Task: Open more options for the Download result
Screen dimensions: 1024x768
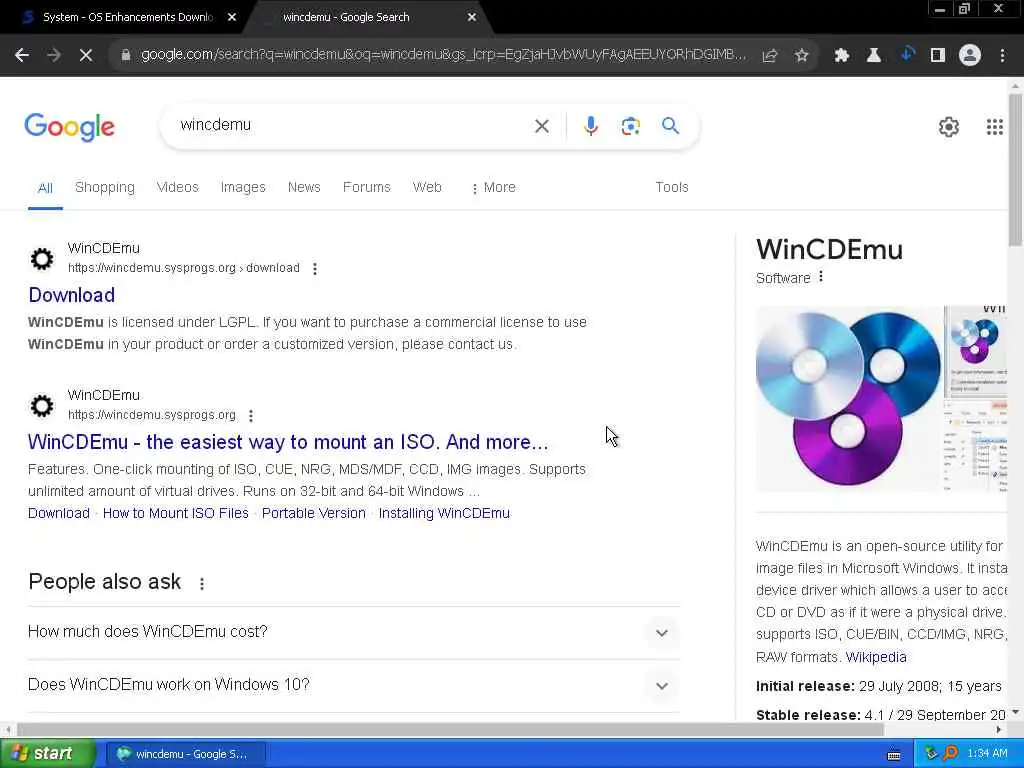Action: [315, 268]
